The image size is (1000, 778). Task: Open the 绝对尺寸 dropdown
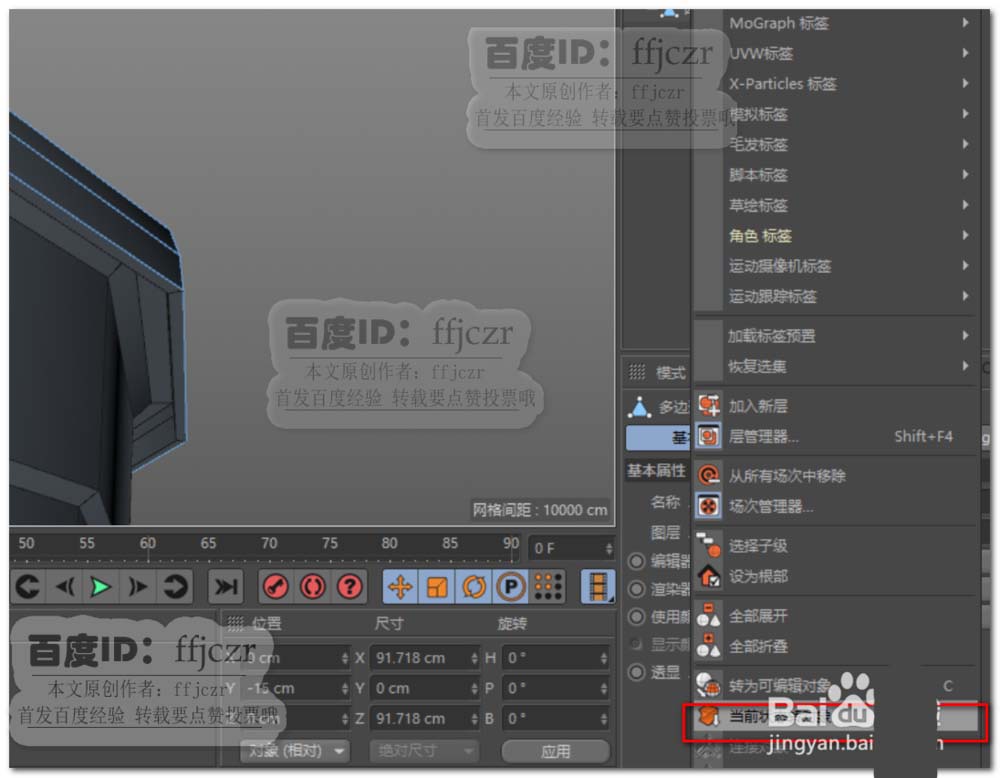coord(423,751)
